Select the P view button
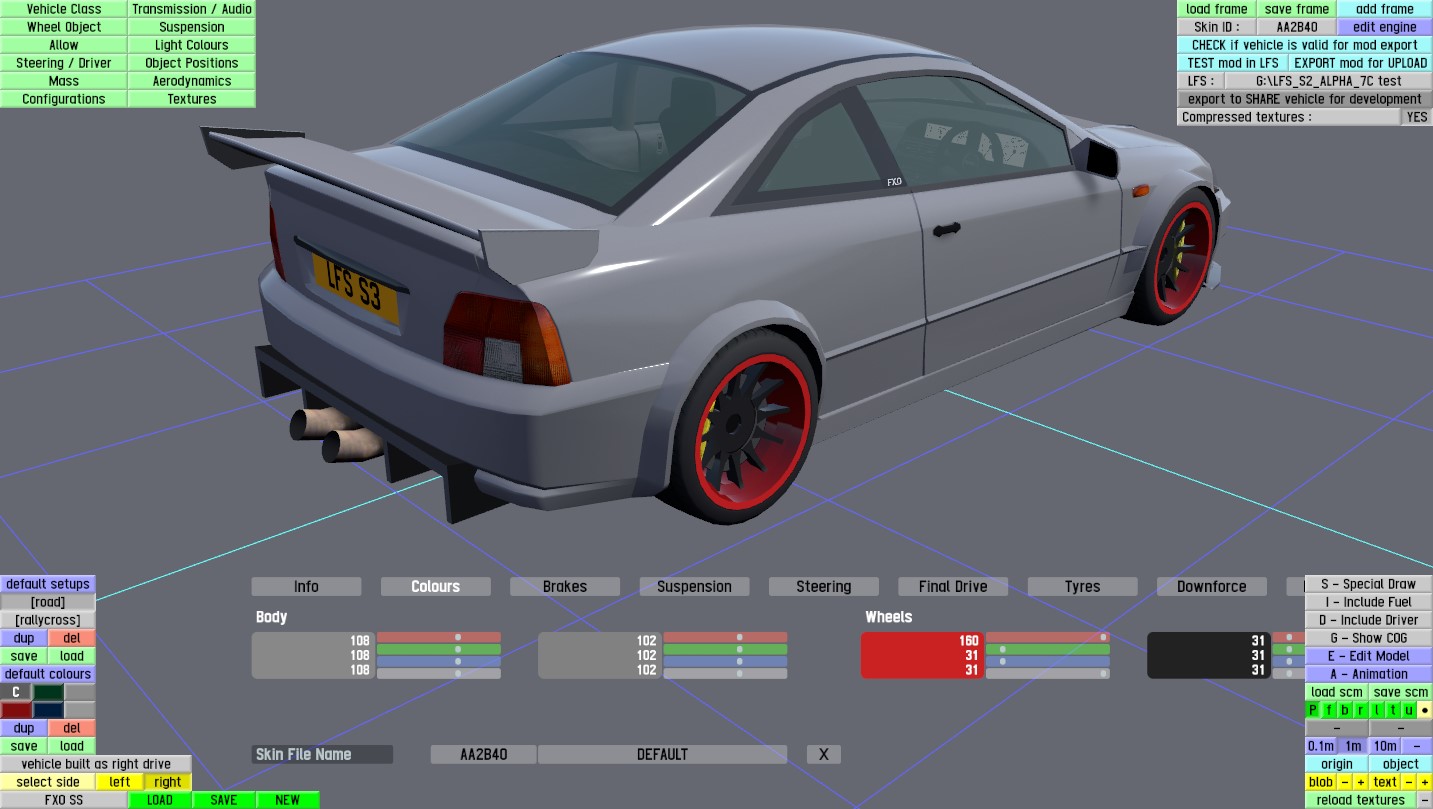This screenshot has height=809, width=1433. (x=1313, y=710)
